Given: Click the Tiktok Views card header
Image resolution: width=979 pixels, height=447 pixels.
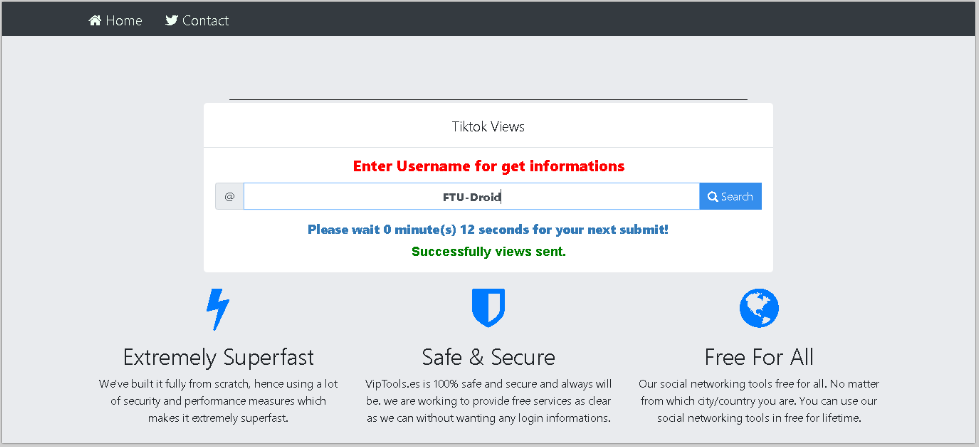Looking at the screenshot, I should [488, 127].
